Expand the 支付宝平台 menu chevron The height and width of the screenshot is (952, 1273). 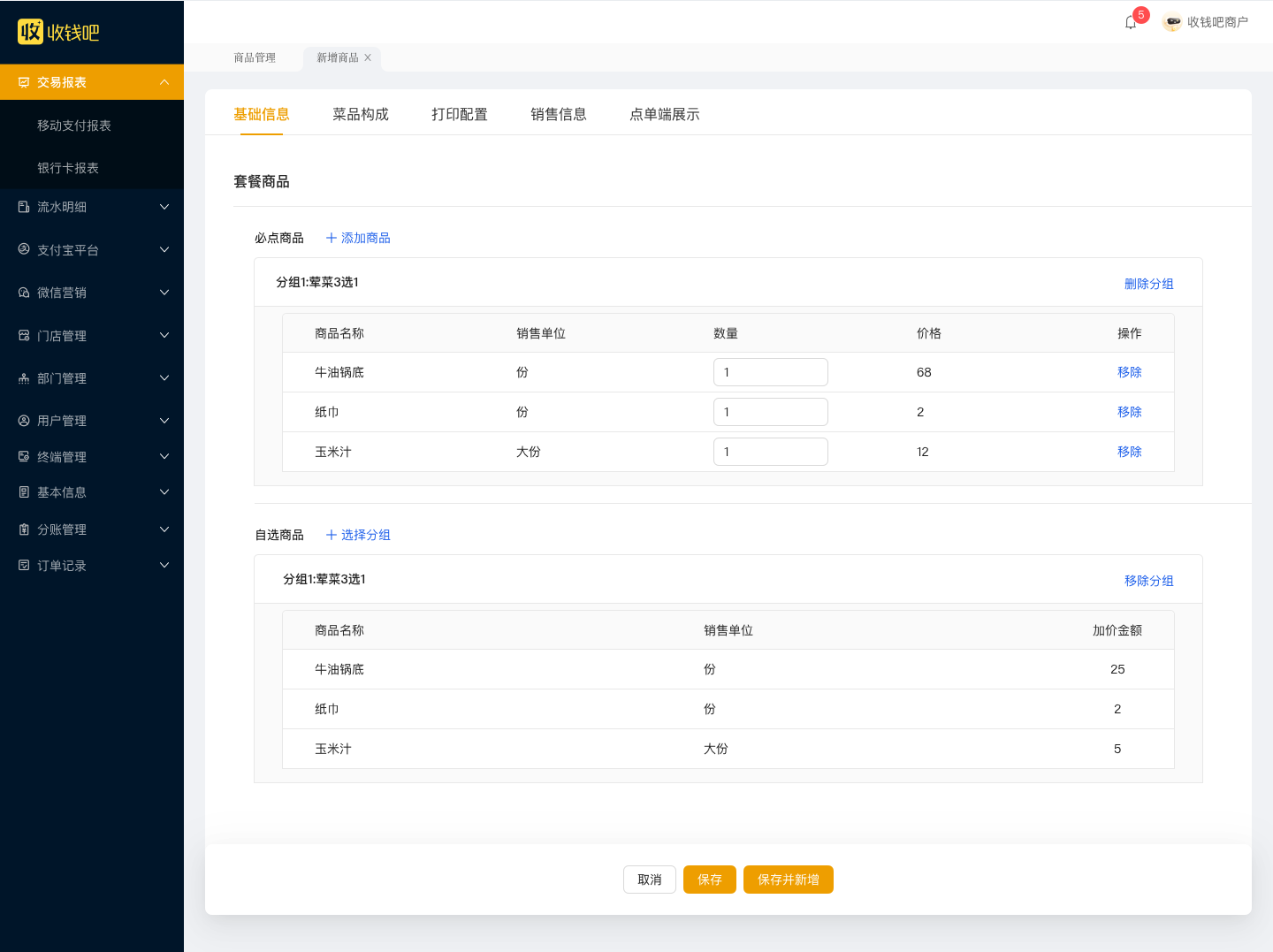tap(164, 249)
